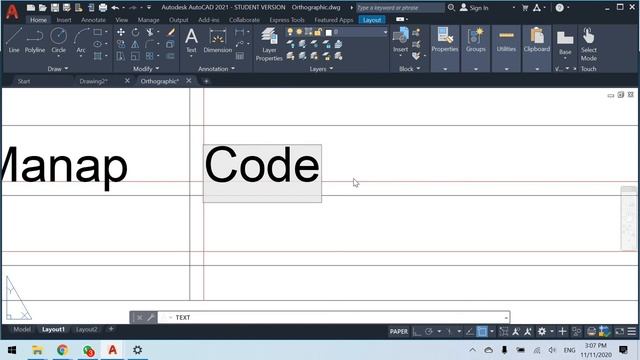640x360 pixels.
Task: Open command line history dropdown arrow
Action: (x=506, y=318)
